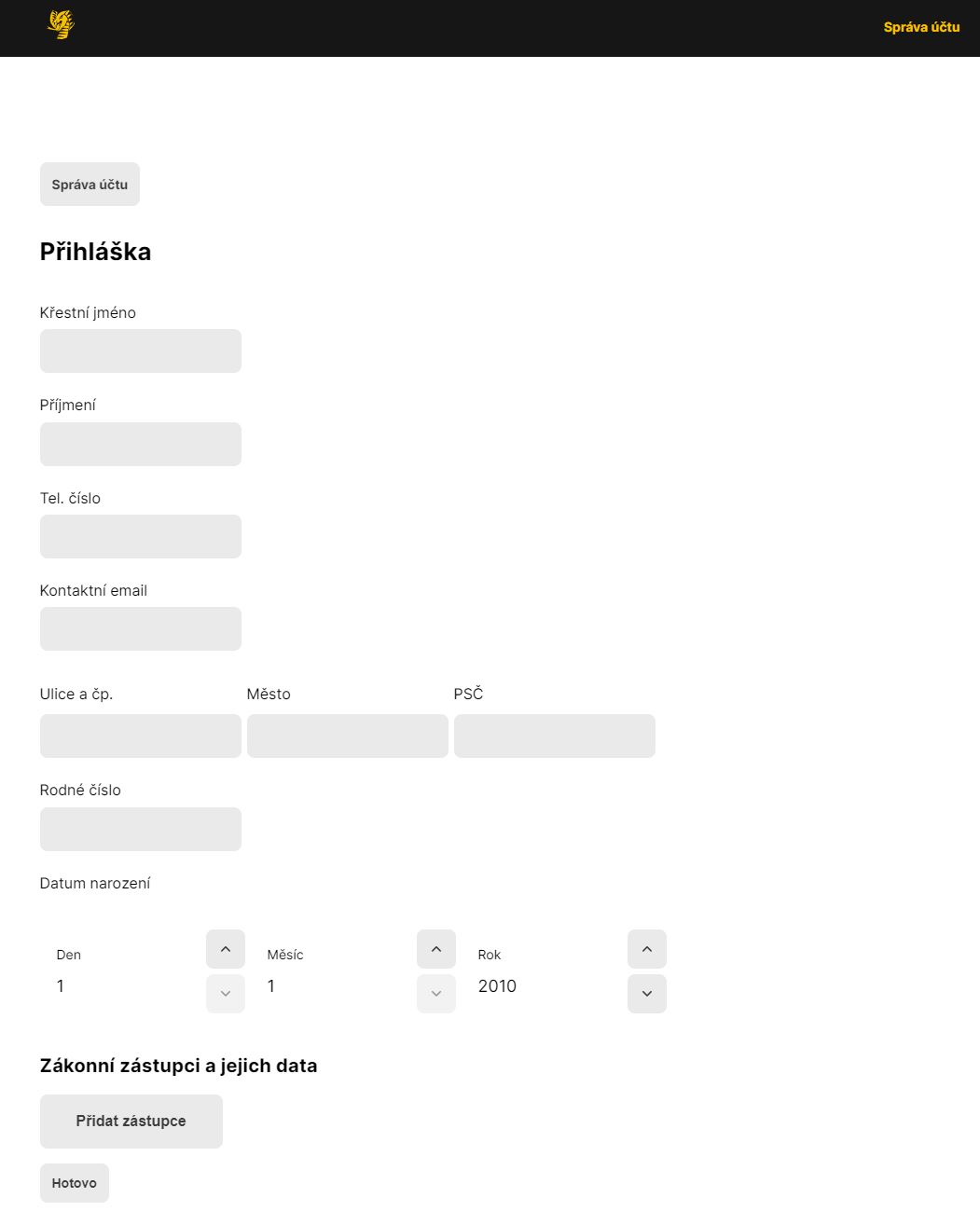The image size is (980, 1225).
Task: Click the yellow dragon logo icon
Action: pyautogui.click(x=61, y=25)
